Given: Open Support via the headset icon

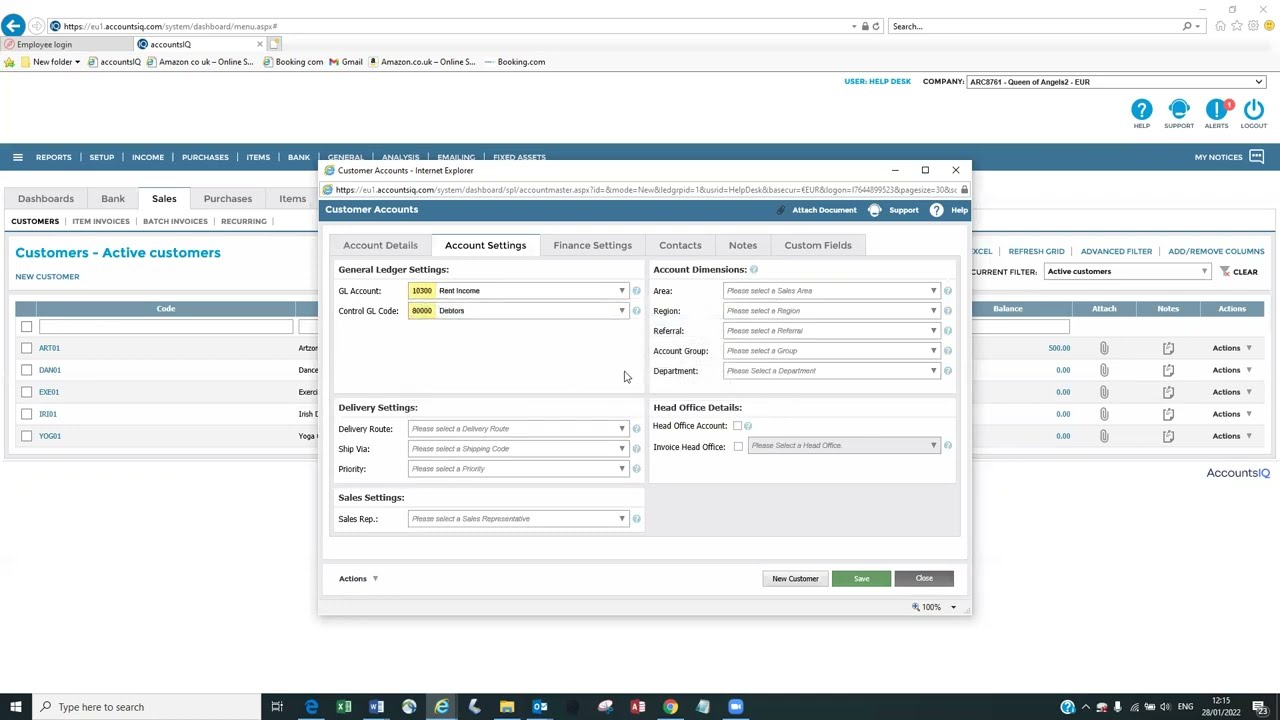Looking at the screenshot, I should tap(875, 210).
